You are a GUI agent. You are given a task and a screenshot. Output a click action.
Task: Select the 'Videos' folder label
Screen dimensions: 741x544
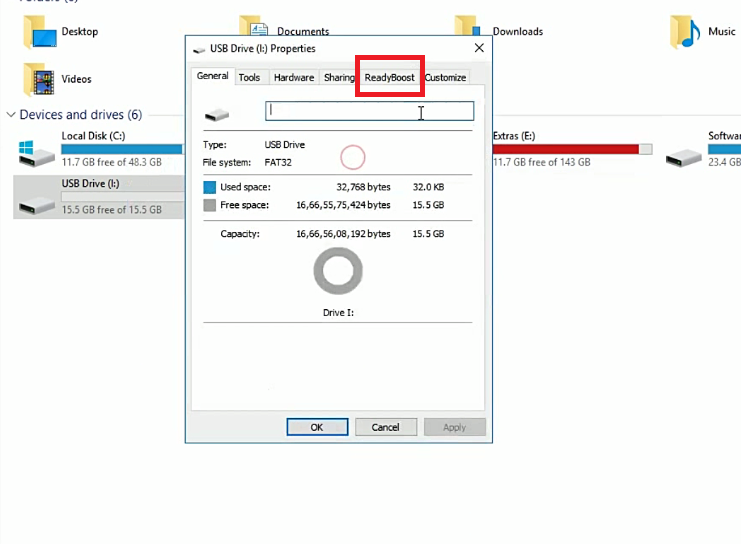coord(76,79)
